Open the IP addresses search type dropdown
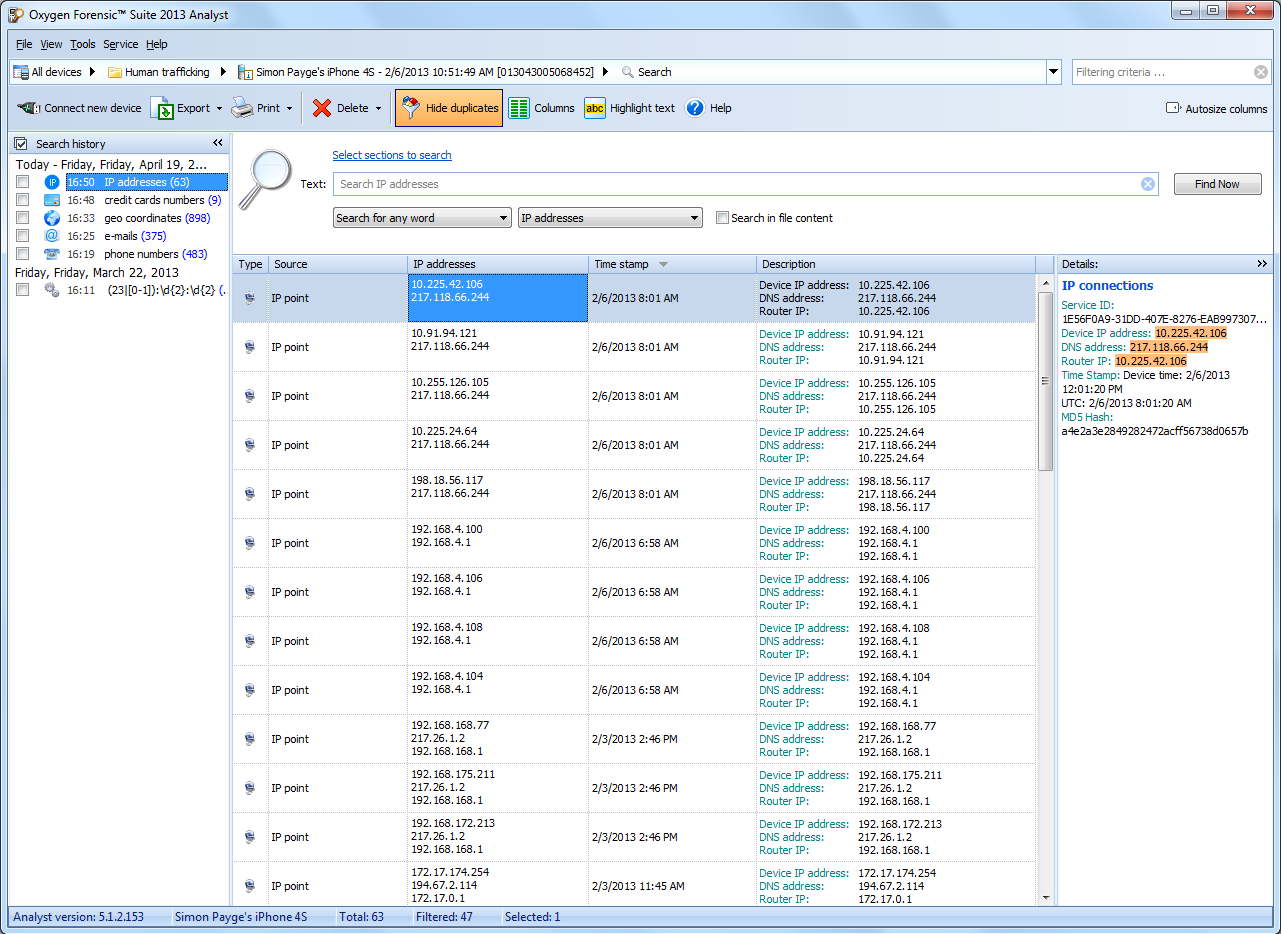Screen dimensions: 1281x934 [x=610, y=218]
